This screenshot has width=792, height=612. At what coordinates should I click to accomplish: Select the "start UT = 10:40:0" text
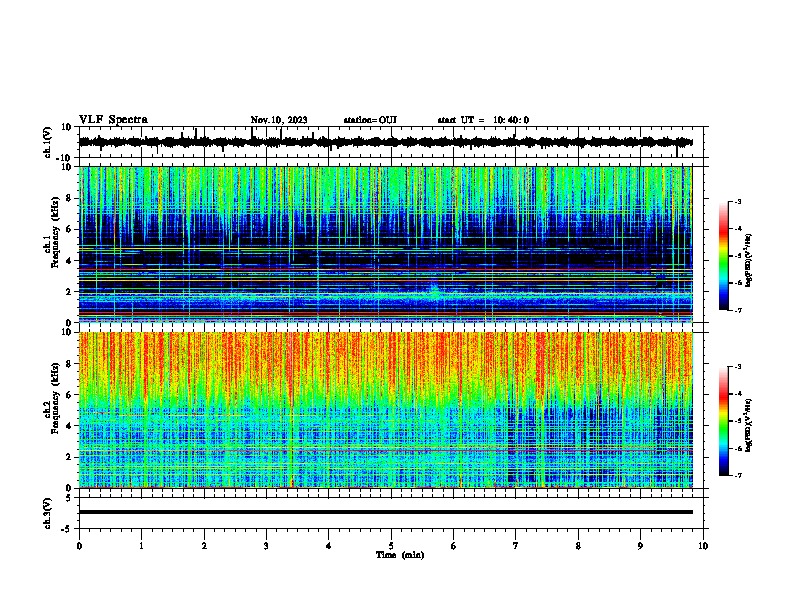pyautogui.click(x=483, y=120)
